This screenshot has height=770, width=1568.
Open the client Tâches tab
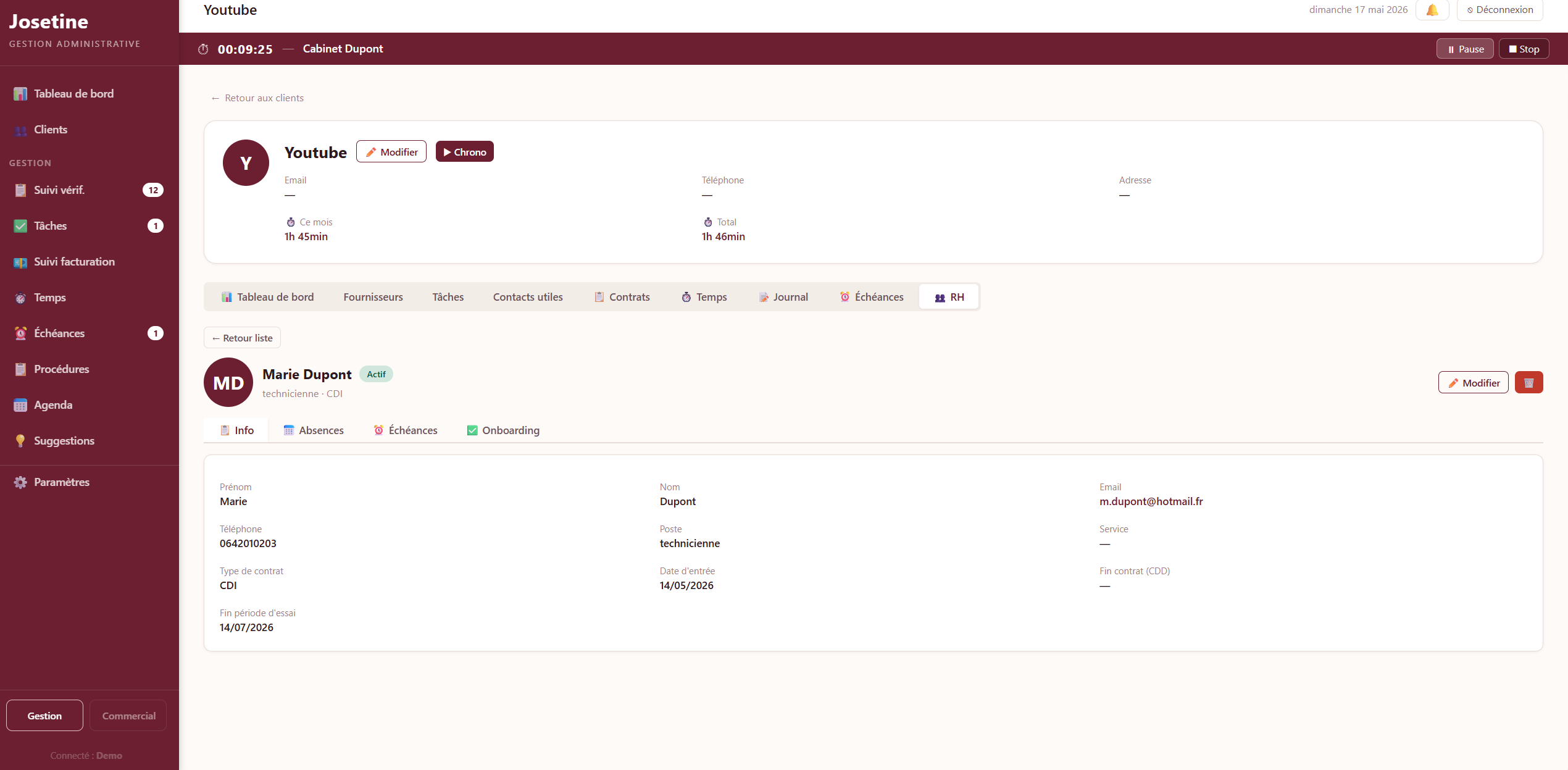(448, 296)
